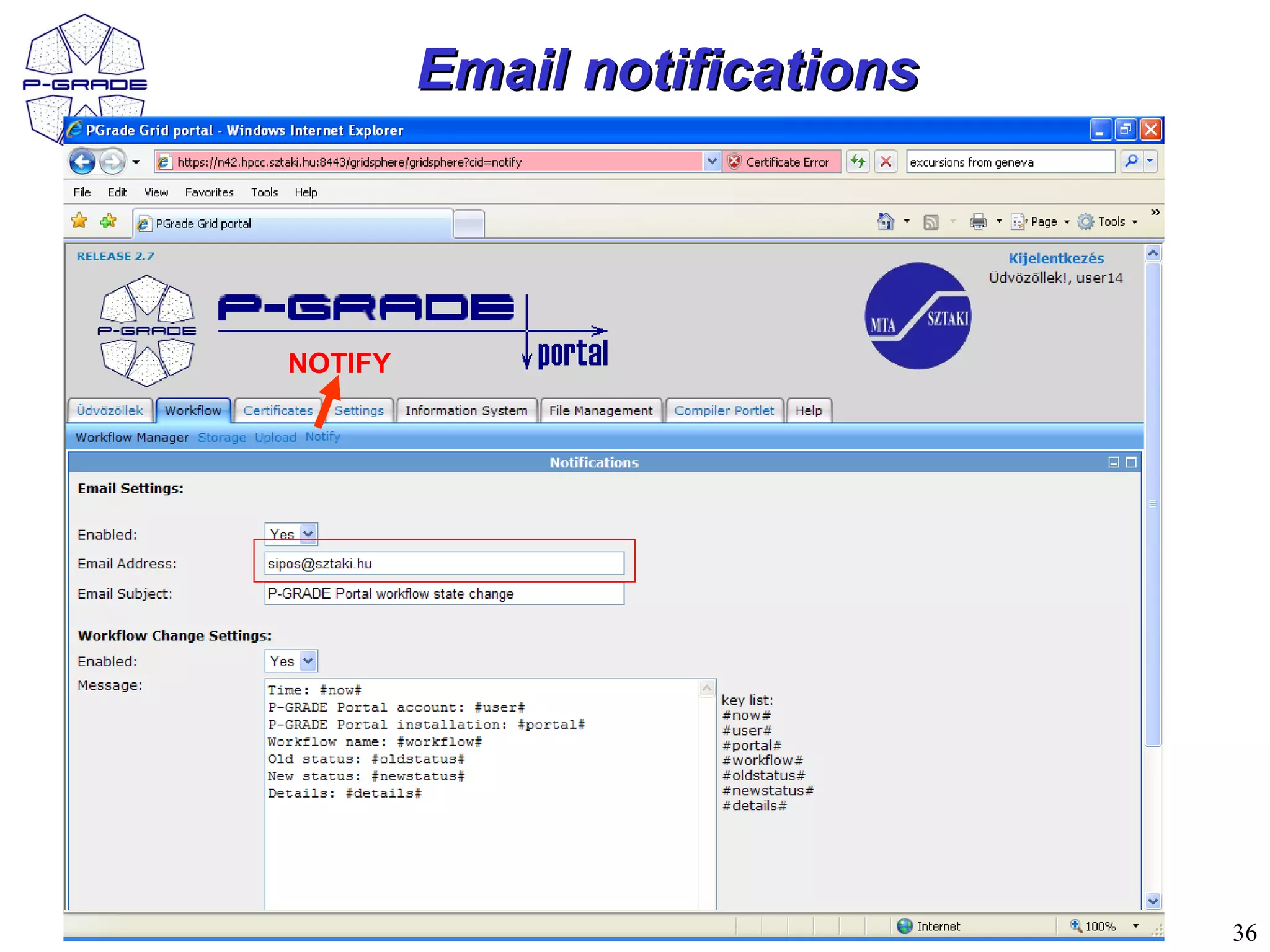Click the browser Back arrow button
This screenshot has width=1270, height=952.
point(82,162)
